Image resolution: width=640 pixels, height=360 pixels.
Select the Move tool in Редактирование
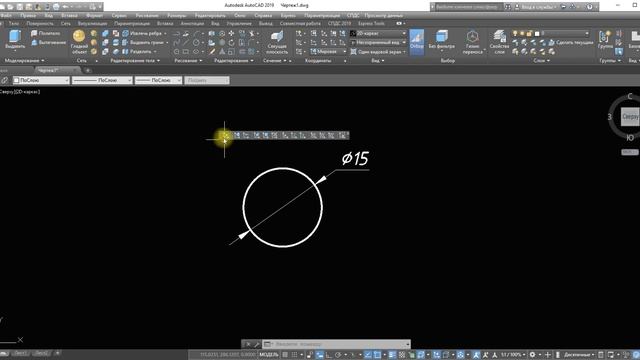tap(231, 33)
